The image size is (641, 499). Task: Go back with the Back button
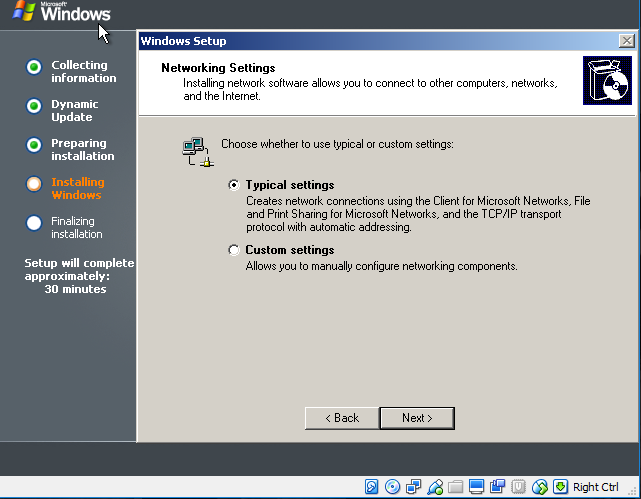pos(342,418)
